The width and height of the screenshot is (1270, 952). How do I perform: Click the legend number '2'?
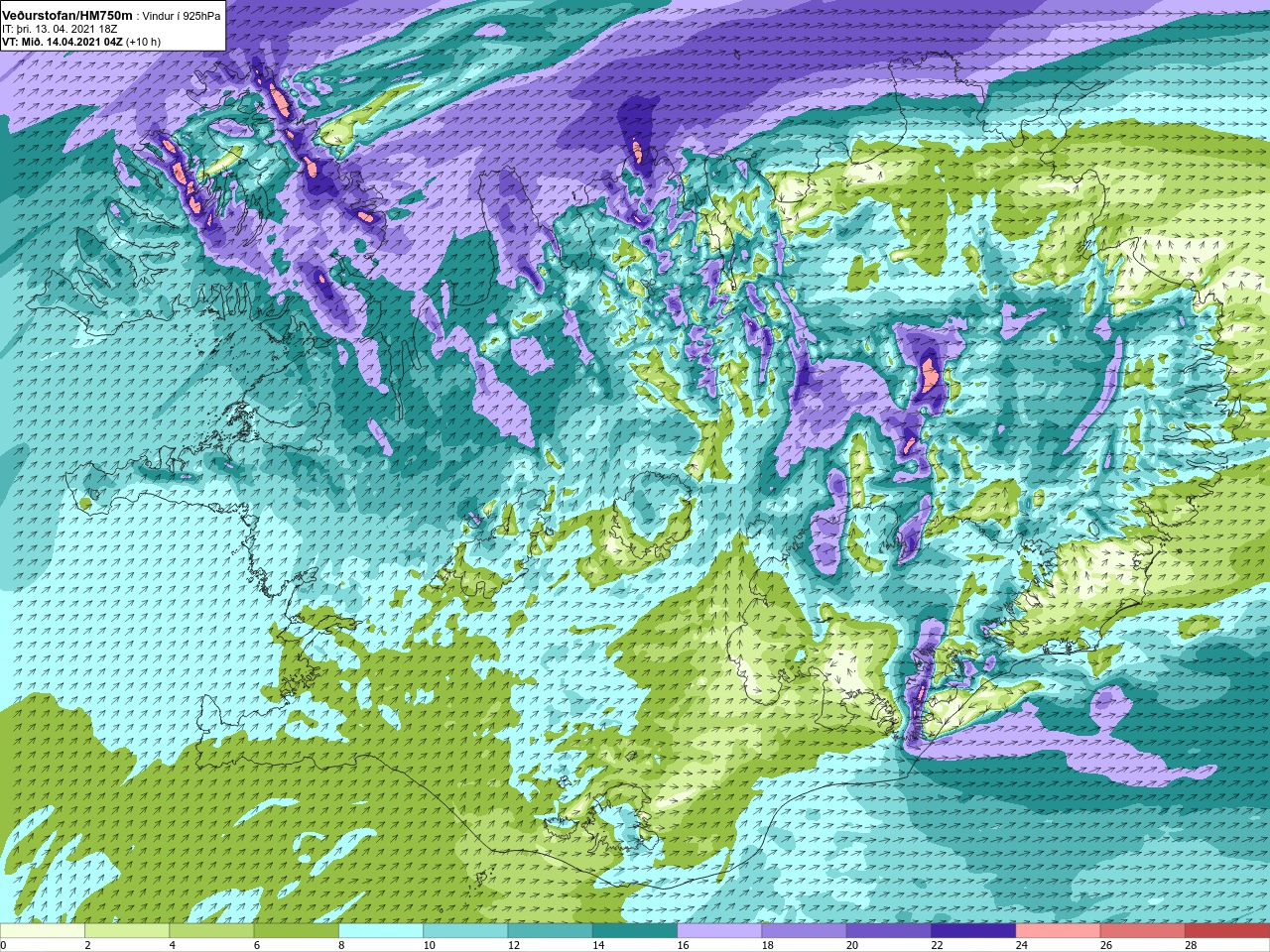point(88,945)
